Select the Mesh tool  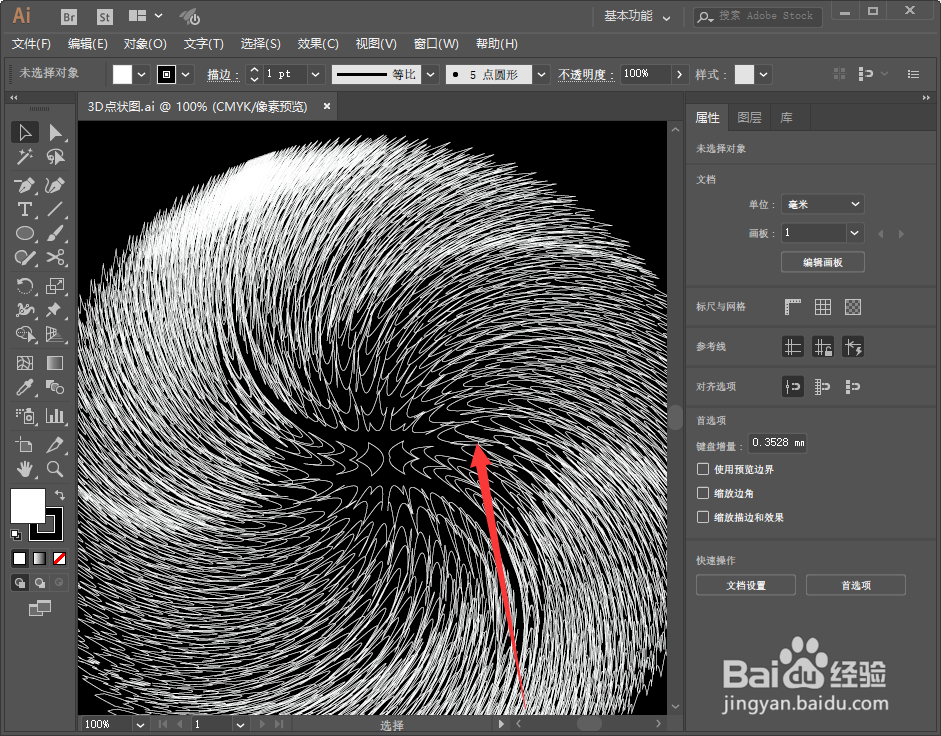(x=25, y=363)
